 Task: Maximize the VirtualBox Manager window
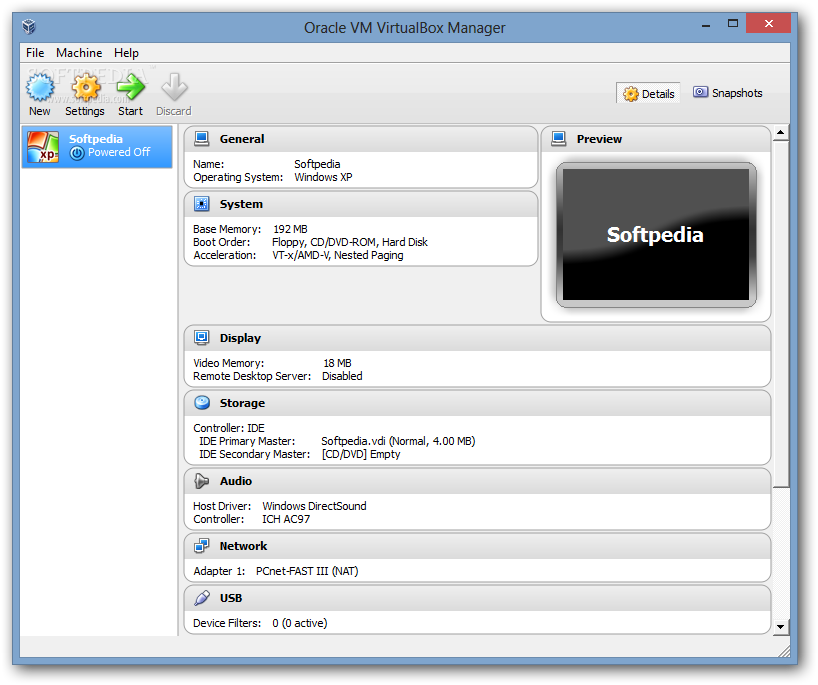pyautogui.click(x=733, y=23)
